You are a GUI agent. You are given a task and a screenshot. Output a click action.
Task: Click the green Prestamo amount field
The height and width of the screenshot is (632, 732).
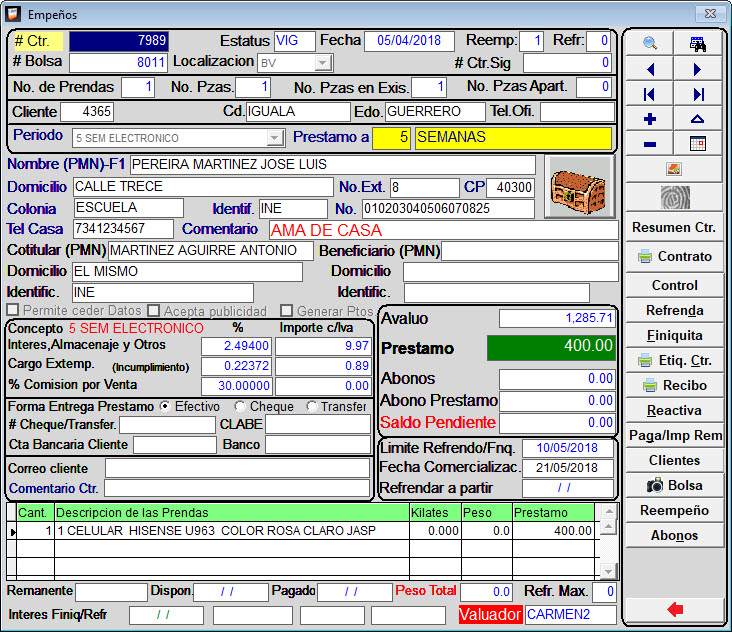[550, 347]
